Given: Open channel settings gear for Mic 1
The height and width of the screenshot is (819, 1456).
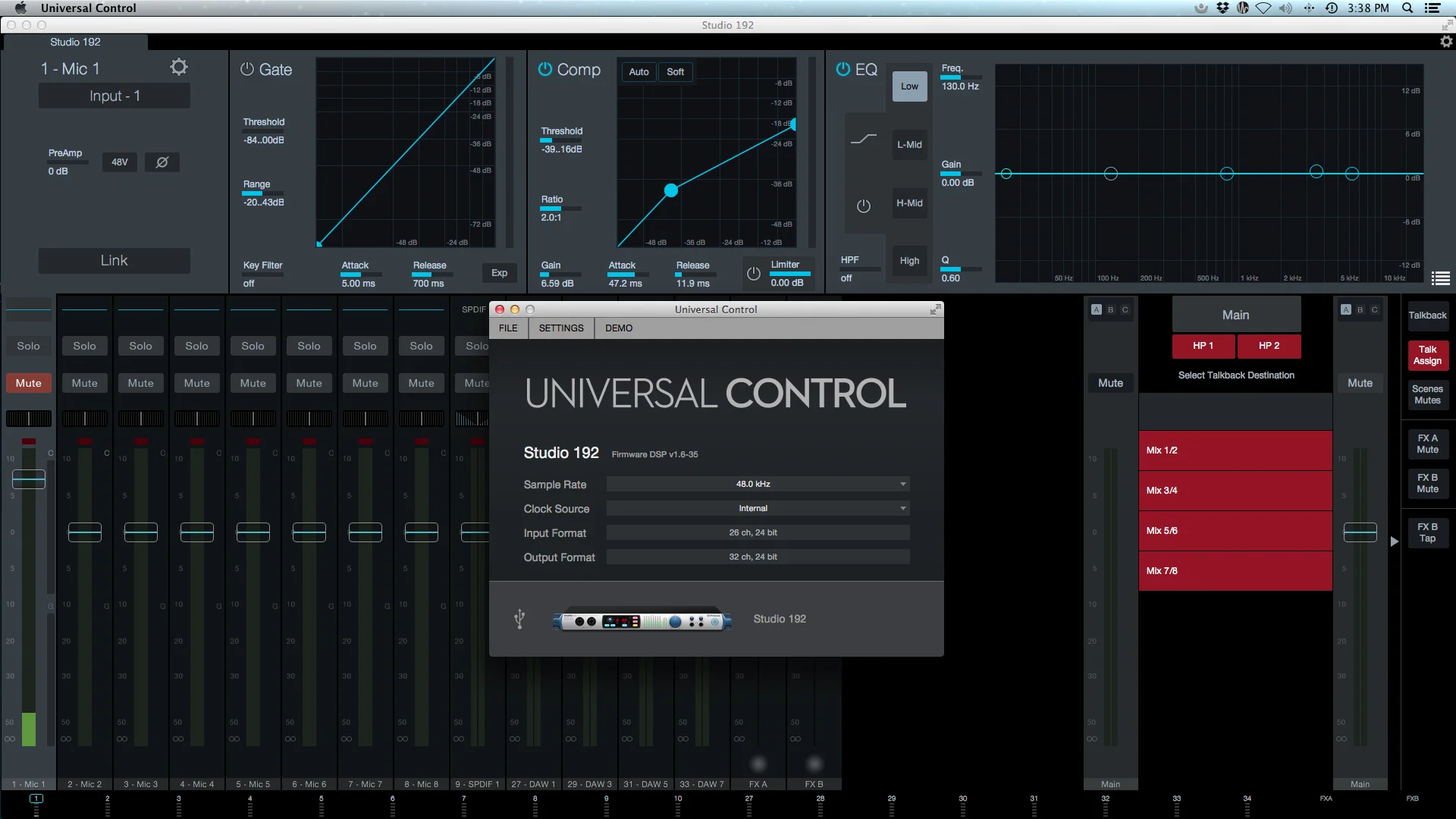Looking at the screenshot, I should click(178, 67).
